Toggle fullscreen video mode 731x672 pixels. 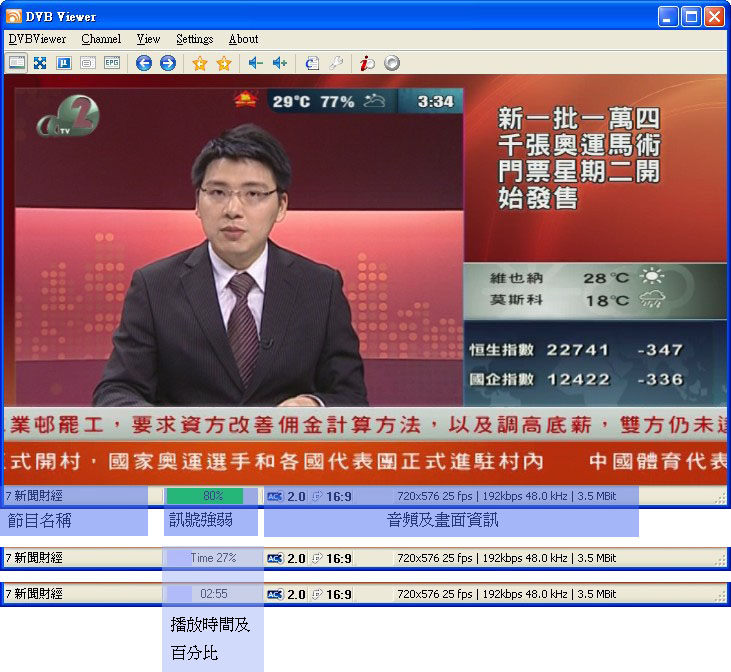pos(40,63)
